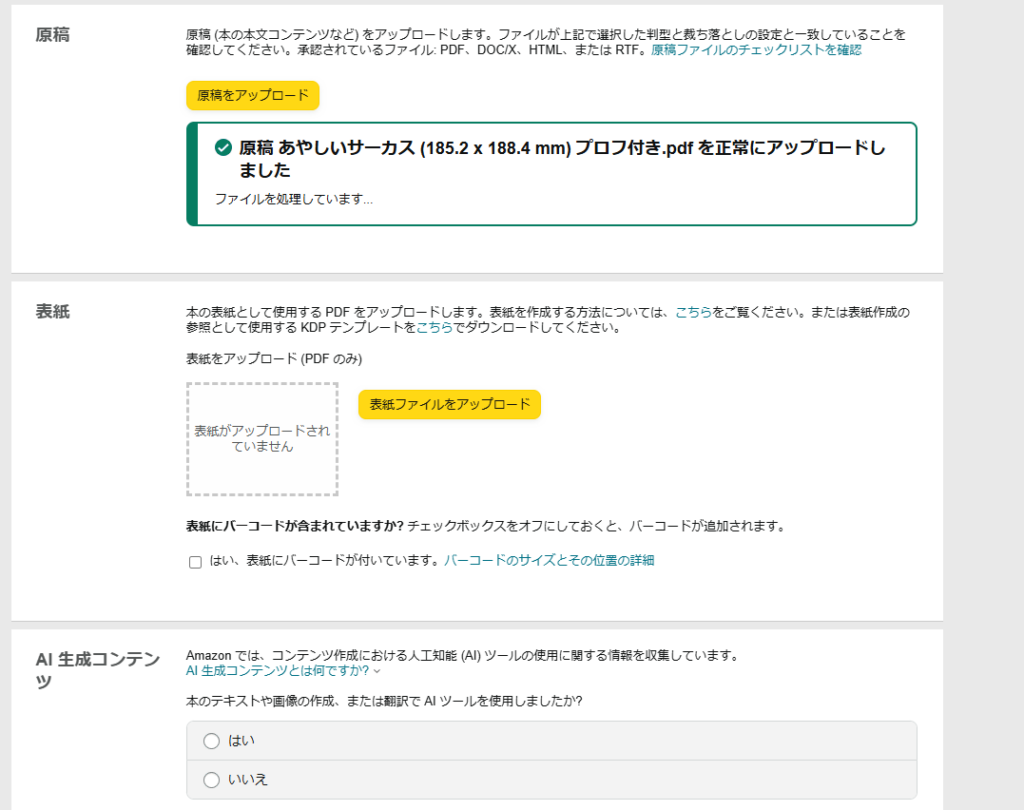Click the AI 生成コンテンツ section heading
The height and width of the screenshot is (810, 1024).
click(x=98, y=670)
